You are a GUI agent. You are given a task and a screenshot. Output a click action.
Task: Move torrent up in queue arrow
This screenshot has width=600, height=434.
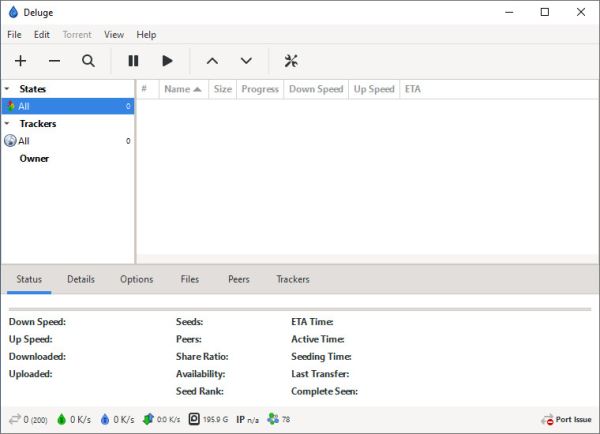(212, 61)
